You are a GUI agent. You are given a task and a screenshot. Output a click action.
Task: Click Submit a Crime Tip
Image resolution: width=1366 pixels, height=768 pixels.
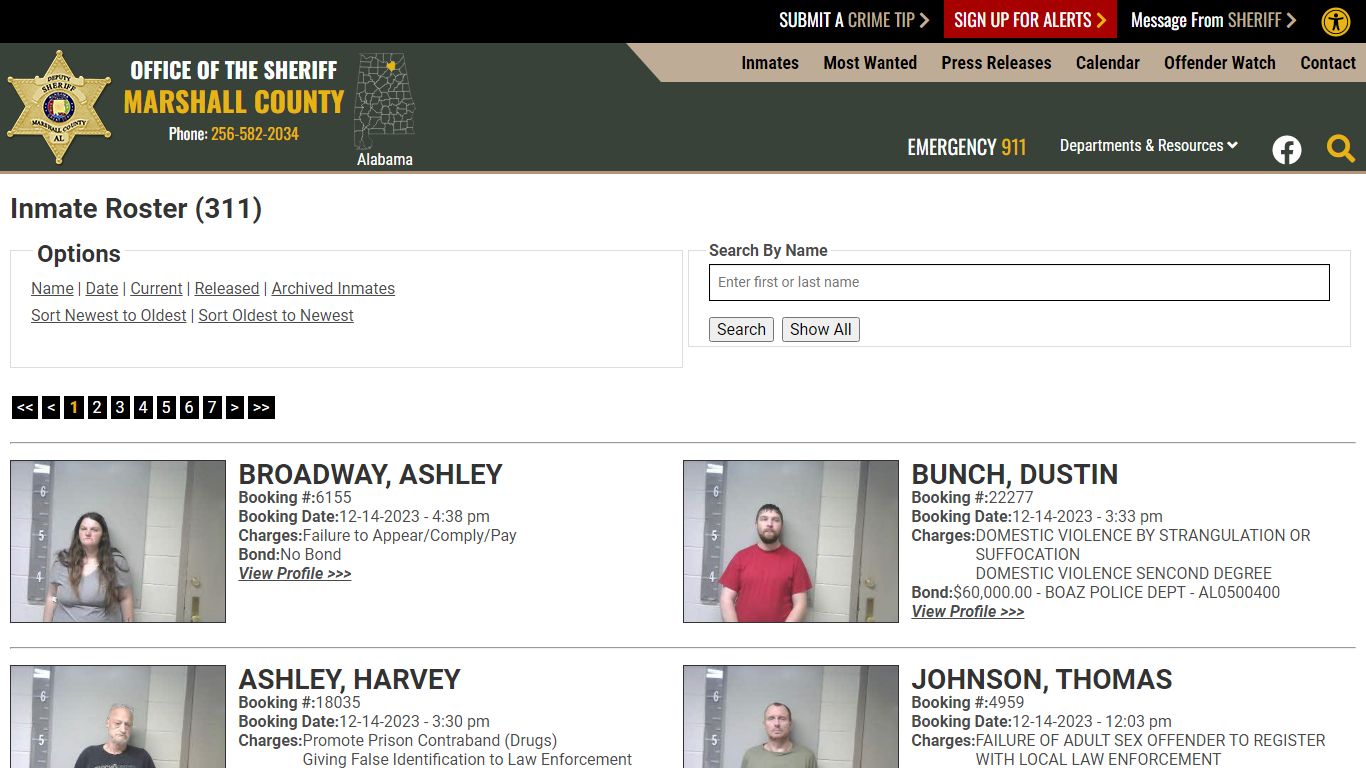(854, 20)
